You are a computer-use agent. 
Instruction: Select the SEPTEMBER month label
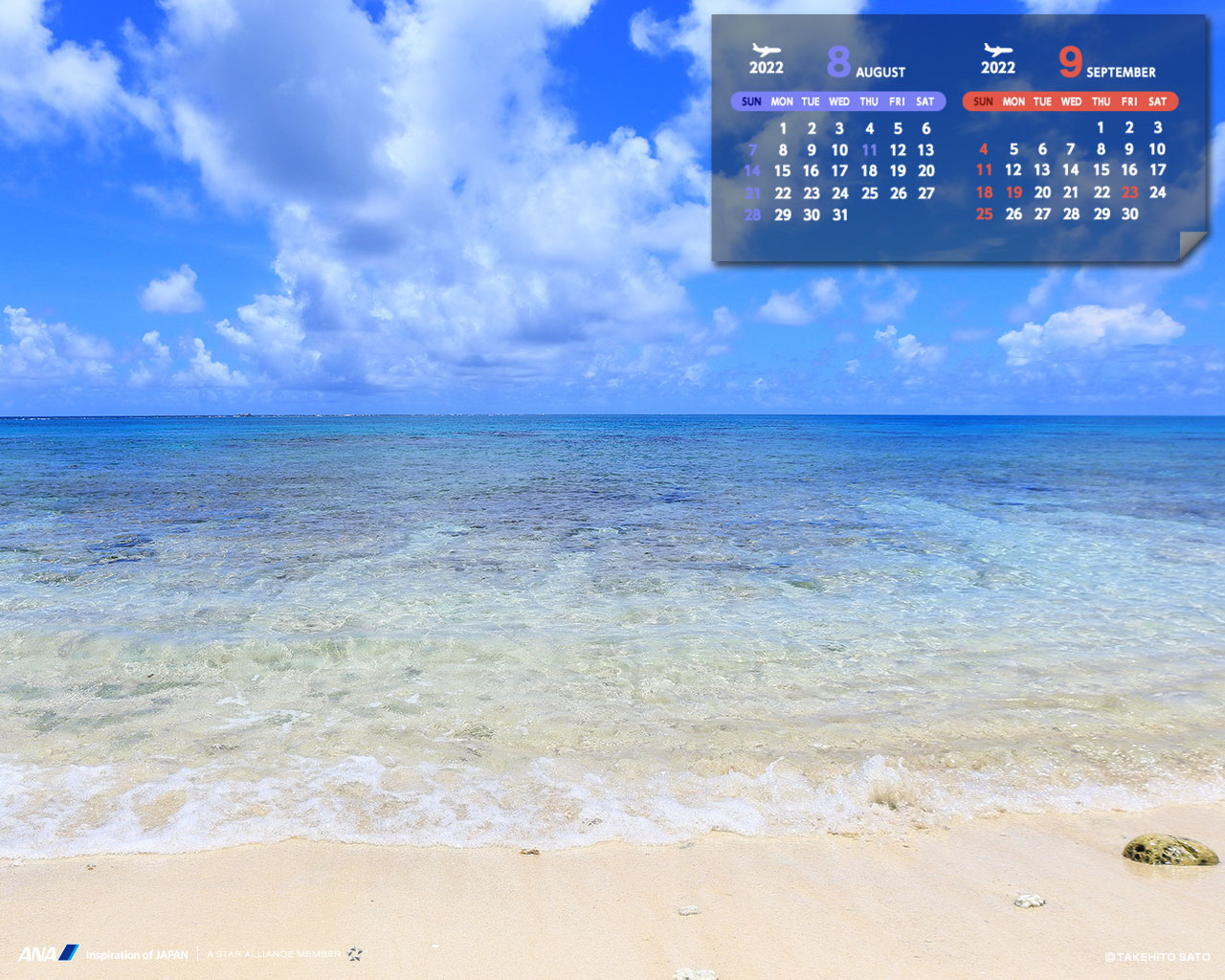coord(1121,72)
